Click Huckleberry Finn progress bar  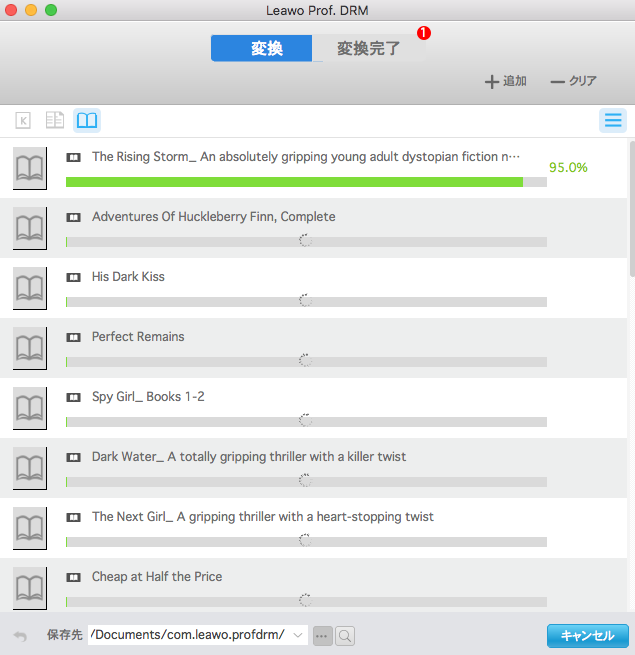coord(306,242)
